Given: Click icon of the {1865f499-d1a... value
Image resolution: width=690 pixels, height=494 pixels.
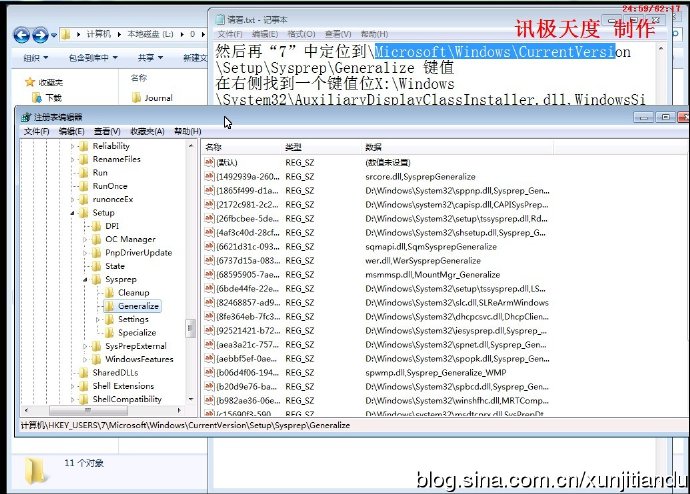Looking at the screenshot, I should click(x=209, y=190).
